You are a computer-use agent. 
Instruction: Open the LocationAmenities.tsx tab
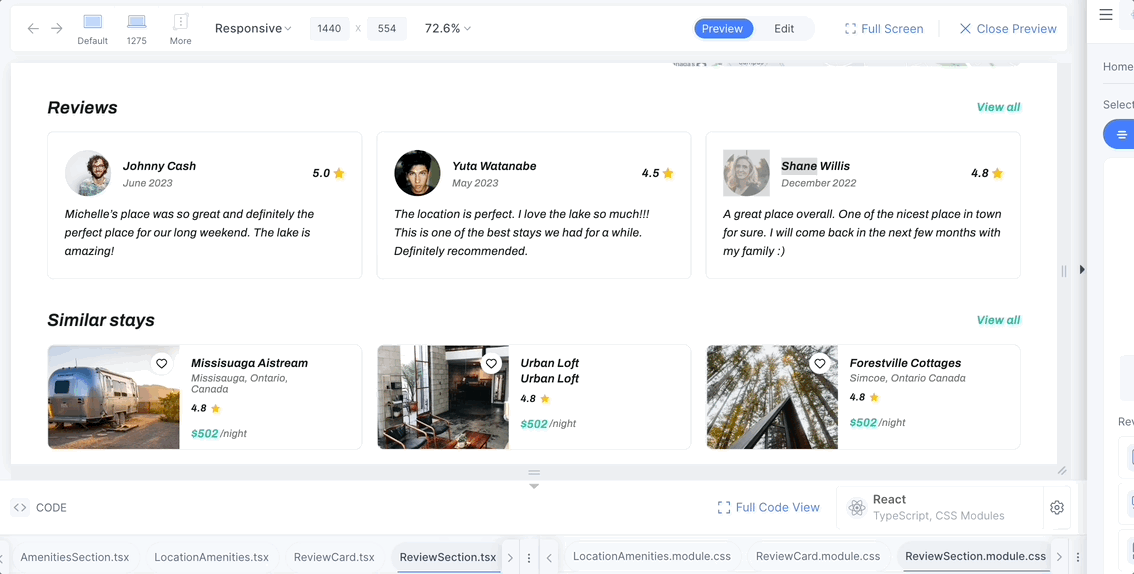point(211,557)
